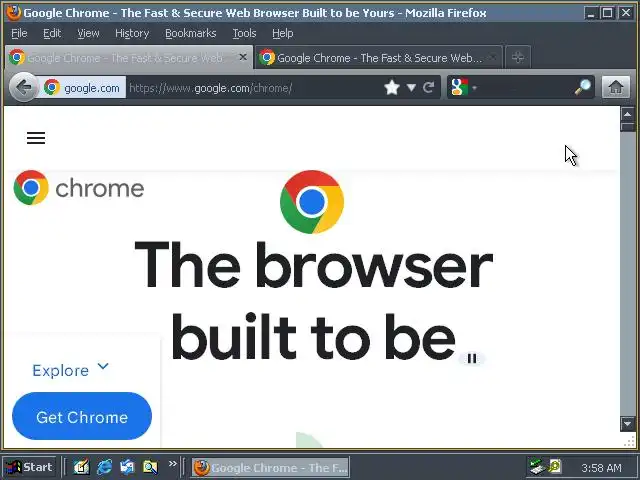640x480 pixels.
Task: Expand the quick launch overflow chevron
Action: [x=173, y=464]
